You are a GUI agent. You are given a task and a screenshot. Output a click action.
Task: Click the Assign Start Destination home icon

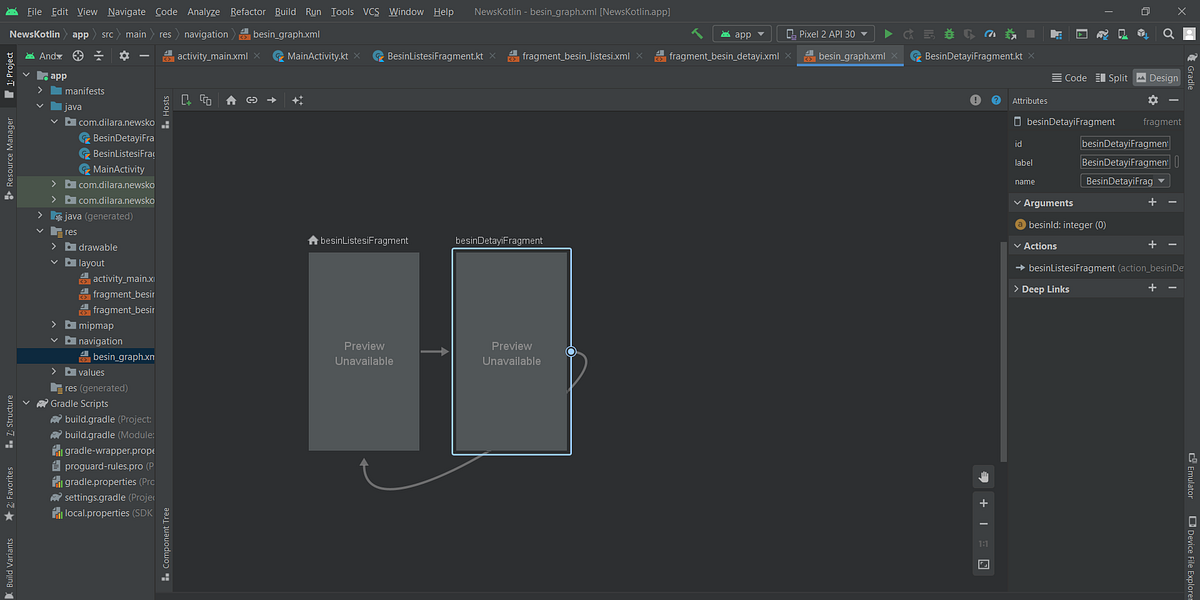pyautogui.click(x=231, y=100)
